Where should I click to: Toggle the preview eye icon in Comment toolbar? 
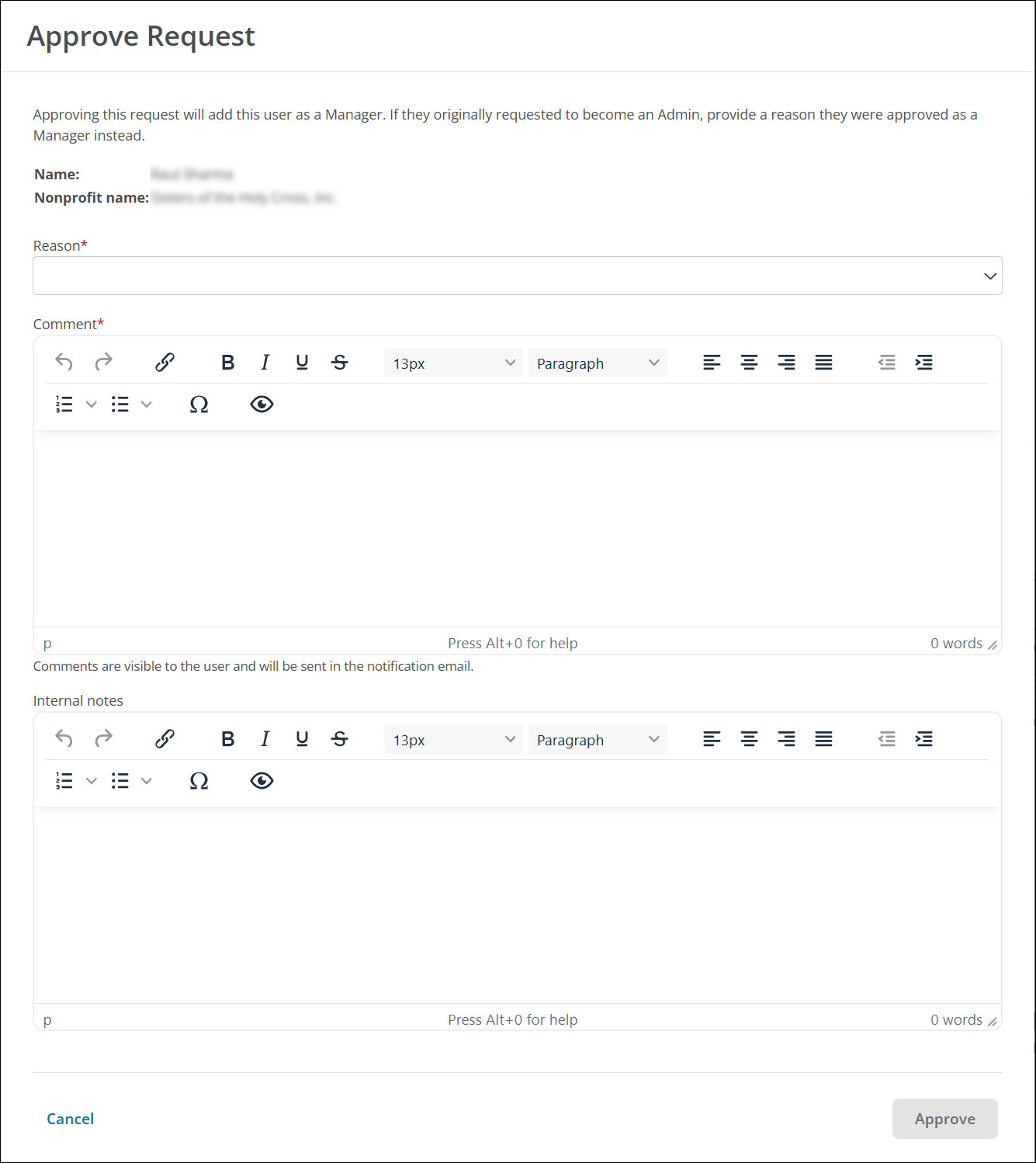click(x=262, y=404)
